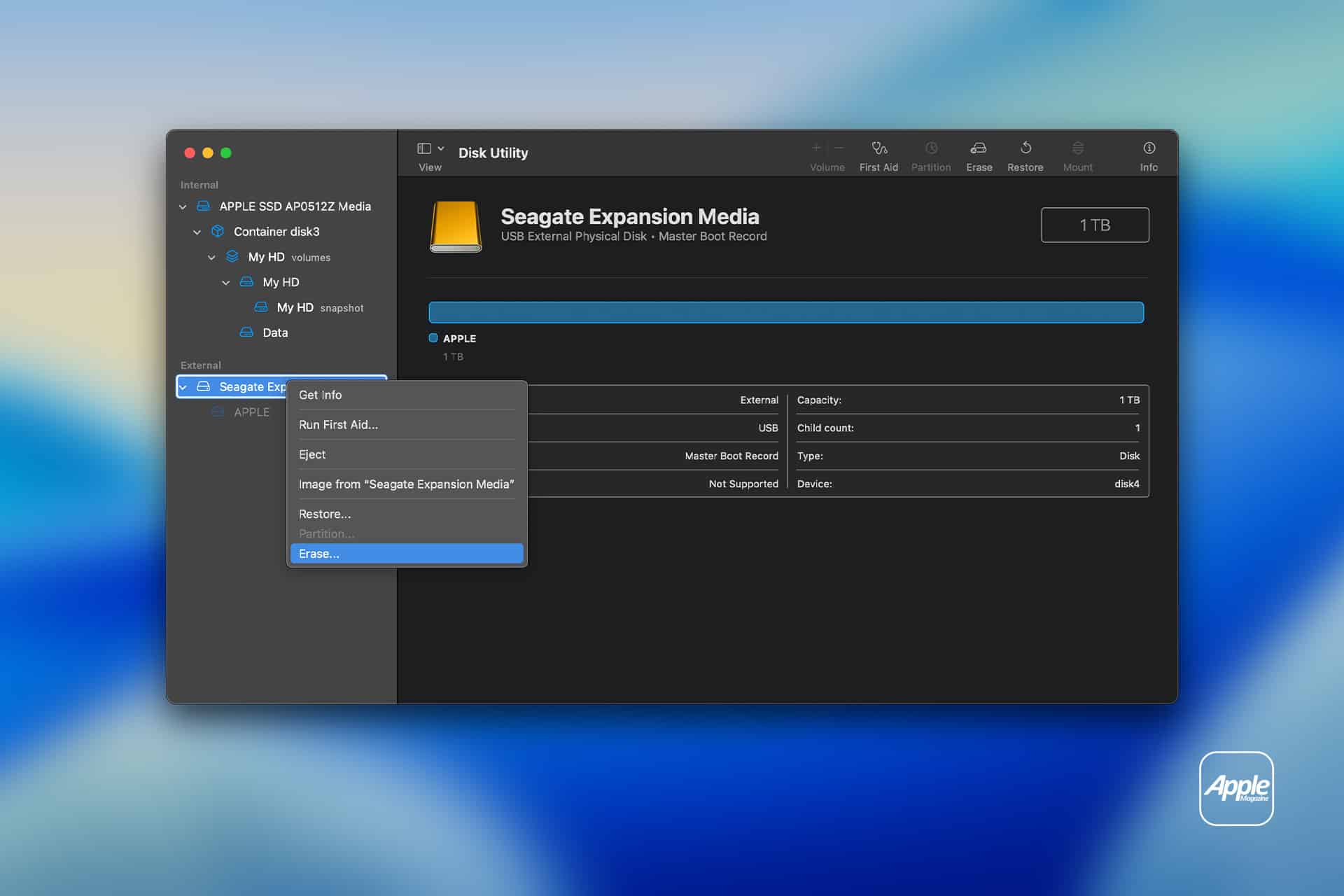Choose Image from "Seagate Expansion Media"
This screenshot has width=1344, height=896.
[x=407, y=484]
